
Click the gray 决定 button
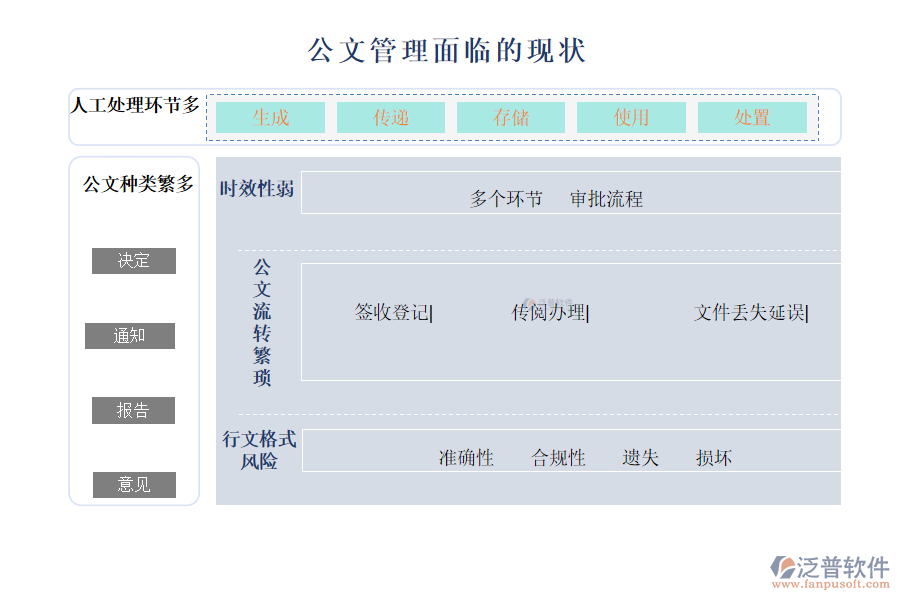[x=134, y=261]
